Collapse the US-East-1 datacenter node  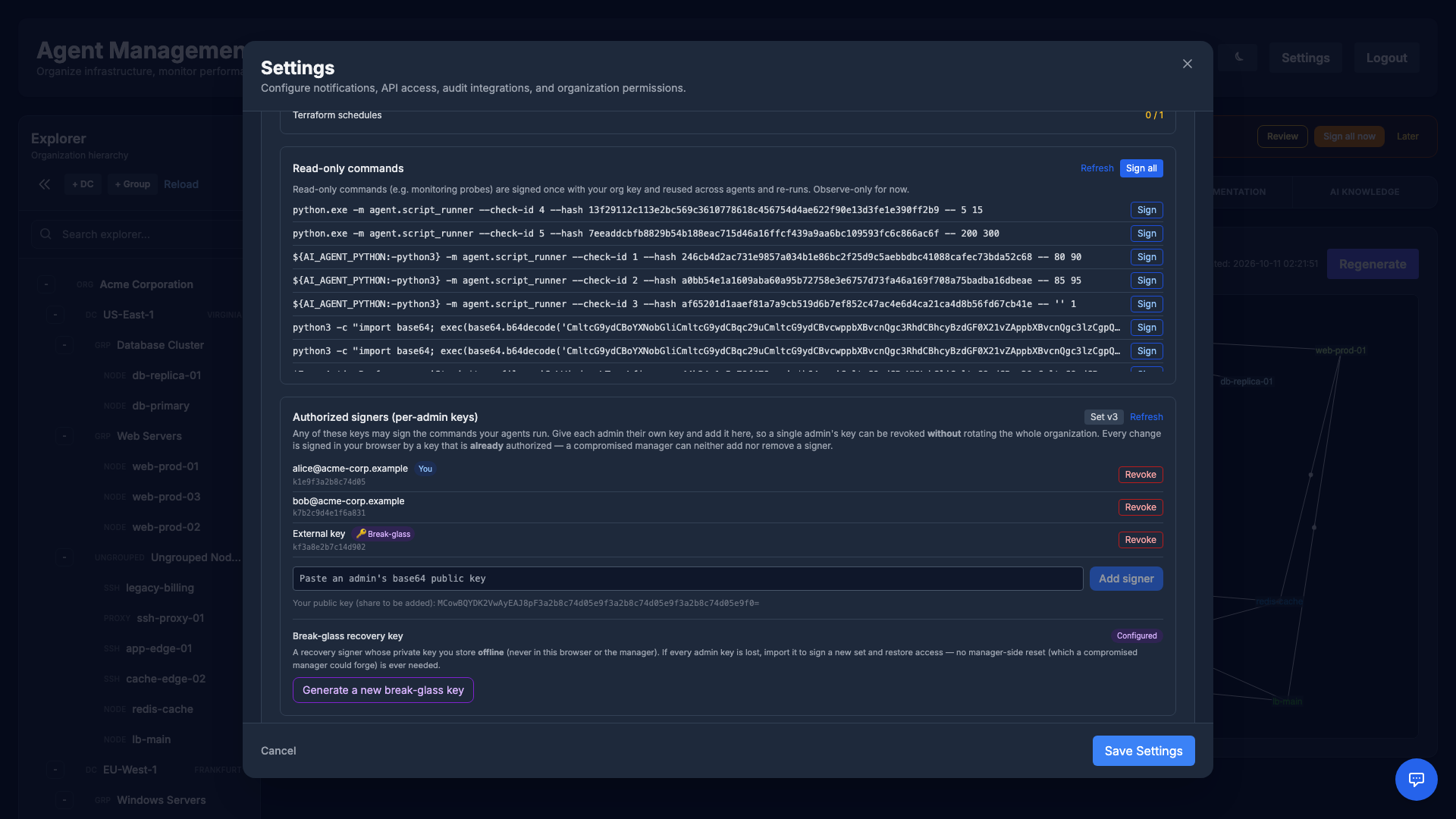click(x=55, y=315)
